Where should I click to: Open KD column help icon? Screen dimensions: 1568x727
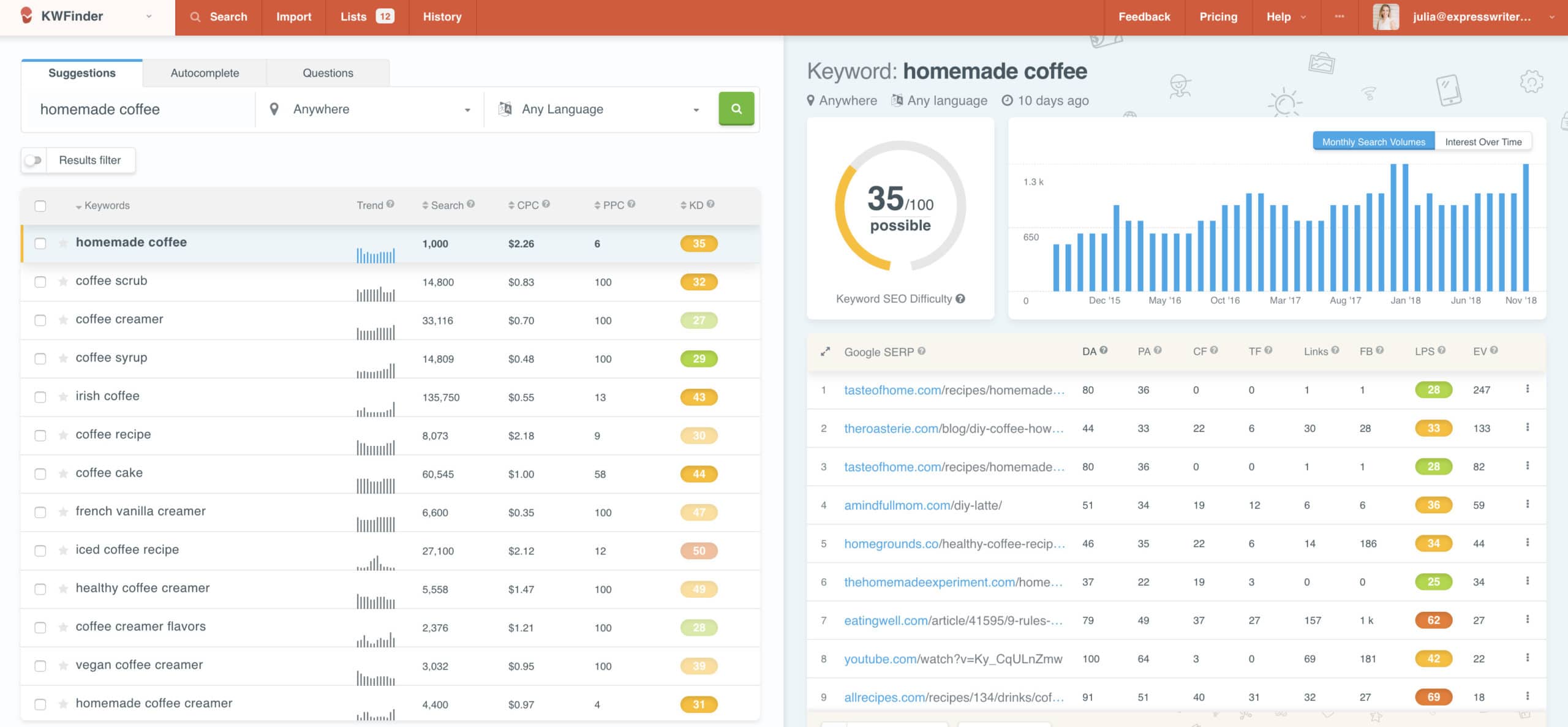point(710,204)
